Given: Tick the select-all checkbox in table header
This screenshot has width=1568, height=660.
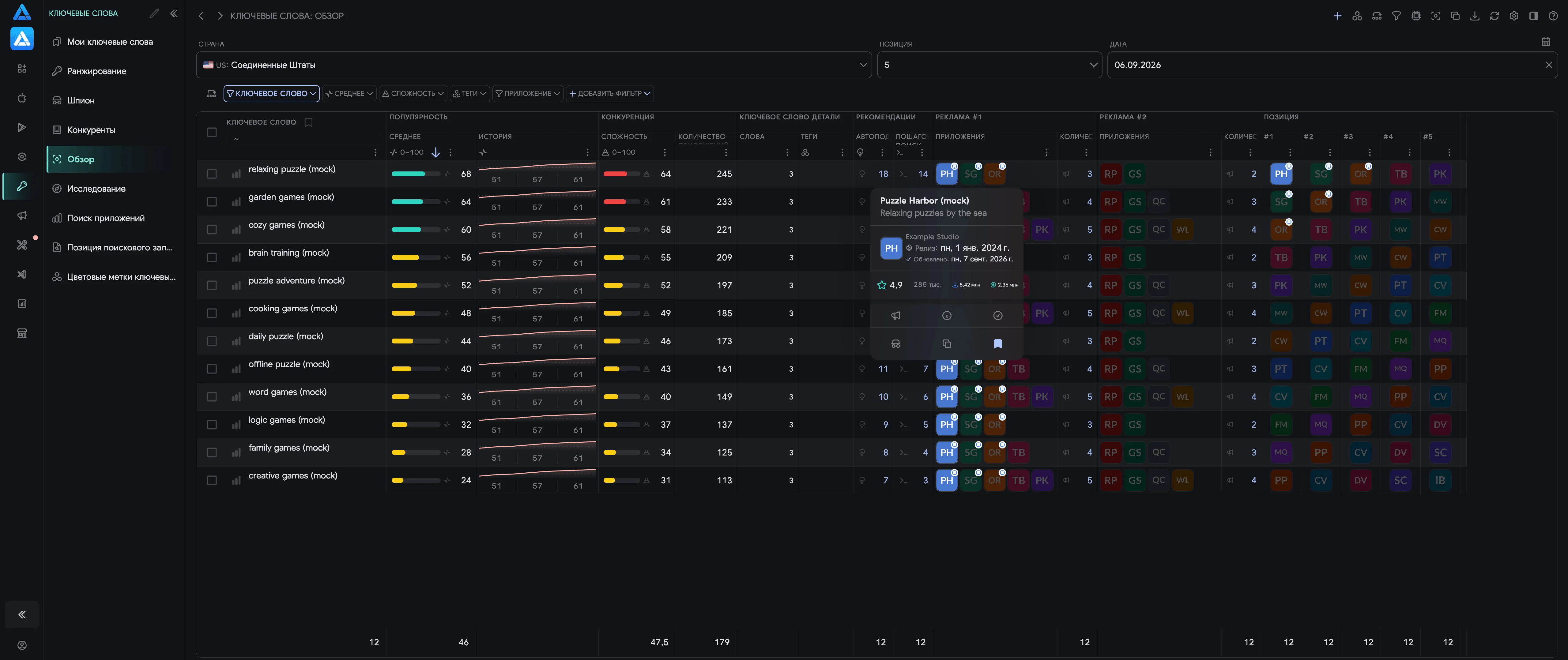Looking at the screenshot, I should [212, 132].
